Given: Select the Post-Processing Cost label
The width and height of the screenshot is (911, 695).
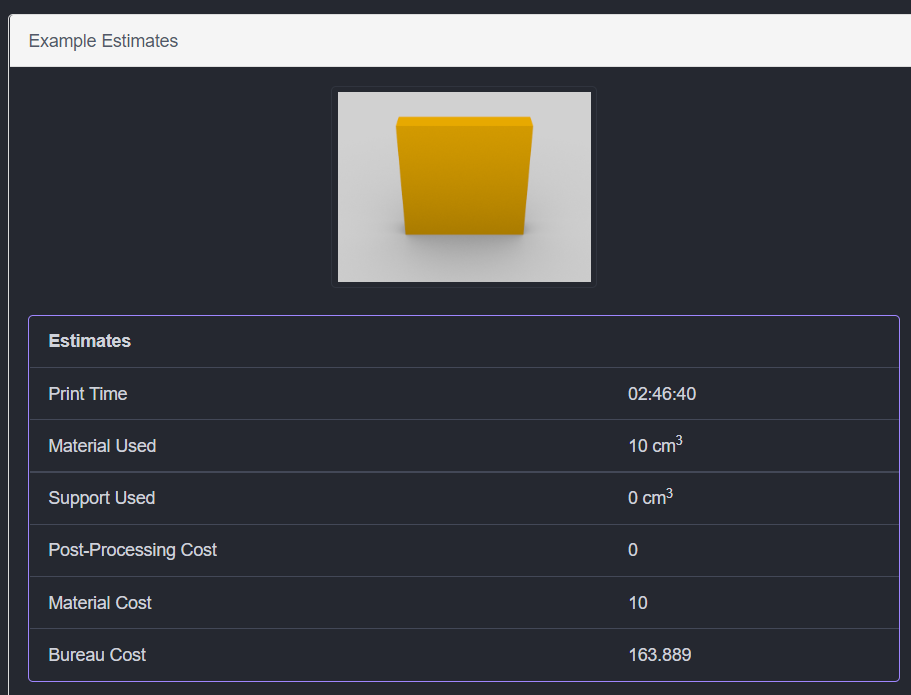Looking at the screenshot, I should tap(132, 550).
